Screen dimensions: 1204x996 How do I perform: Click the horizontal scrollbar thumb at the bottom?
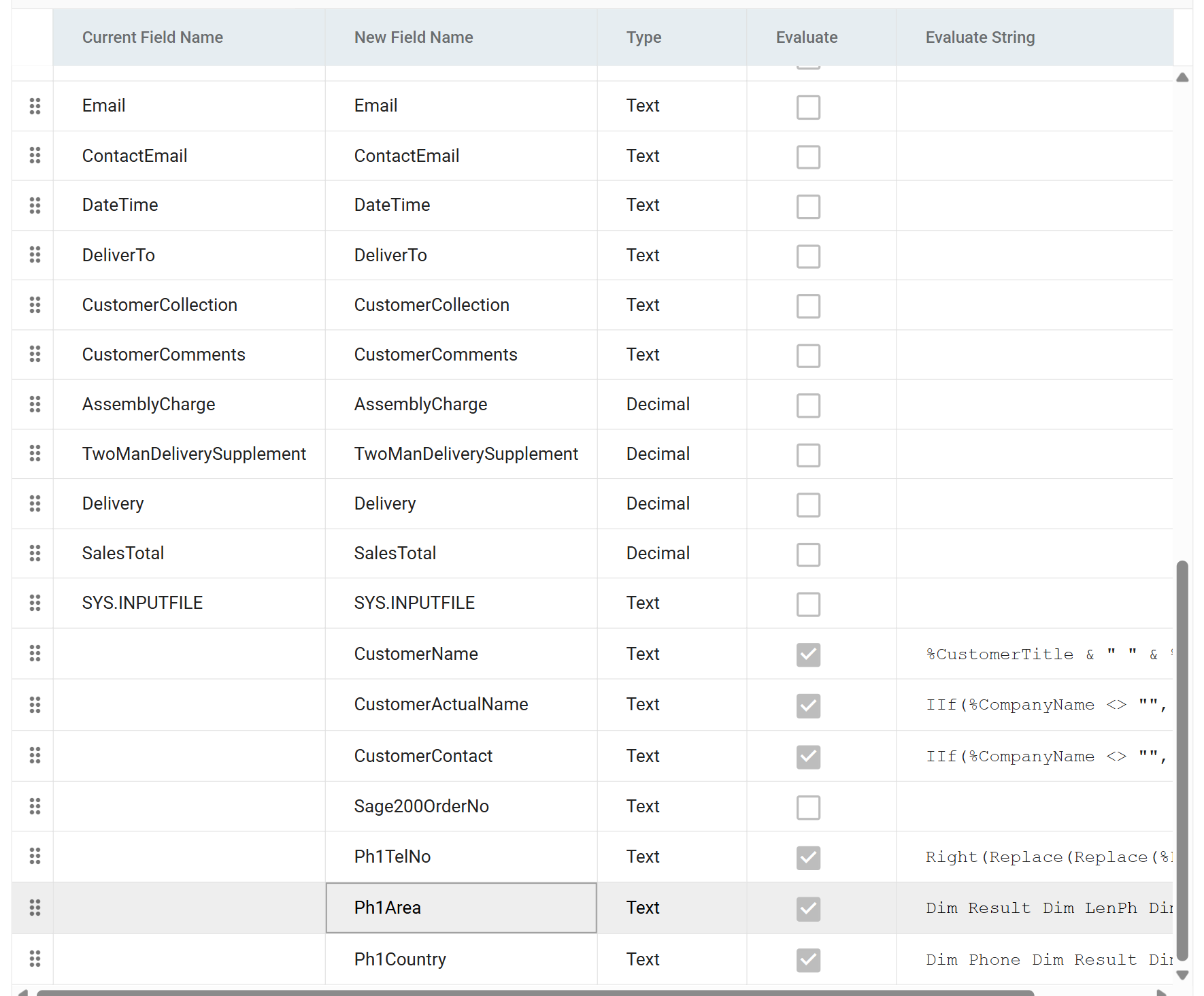(x=535, y=993)
